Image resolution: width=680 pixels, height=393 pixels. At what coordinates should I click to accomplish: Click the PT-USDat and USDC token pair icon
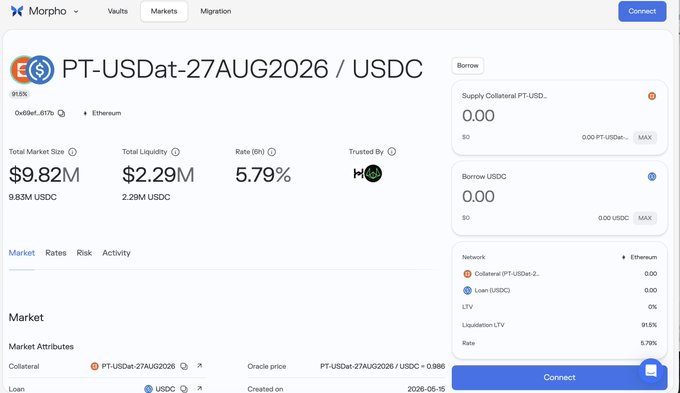(32, 69)
